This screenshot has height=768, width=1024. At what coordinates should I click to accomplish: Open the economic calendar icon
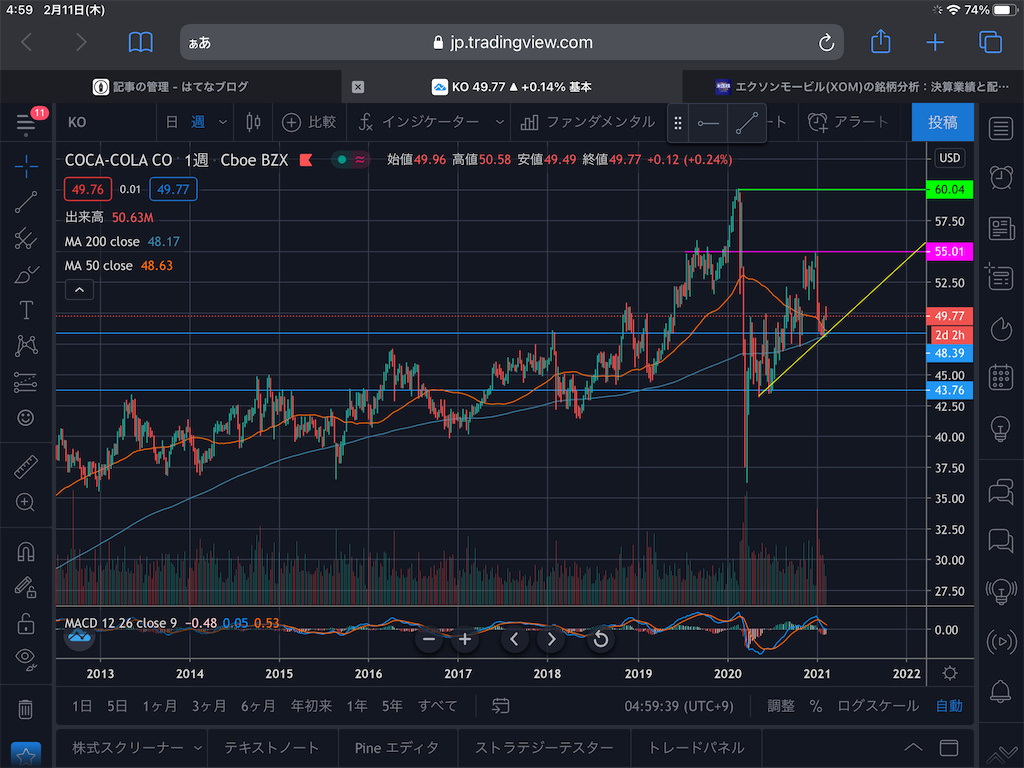pyautogui.click(x=1000, y=378)
